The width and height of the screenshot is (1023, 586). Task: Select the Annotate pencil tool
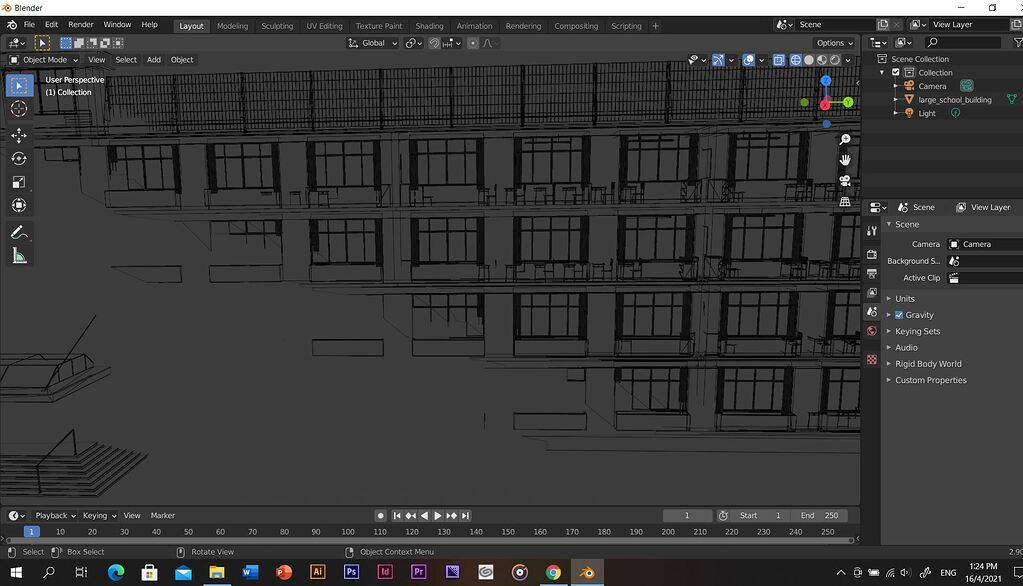[x=19, y=232]
